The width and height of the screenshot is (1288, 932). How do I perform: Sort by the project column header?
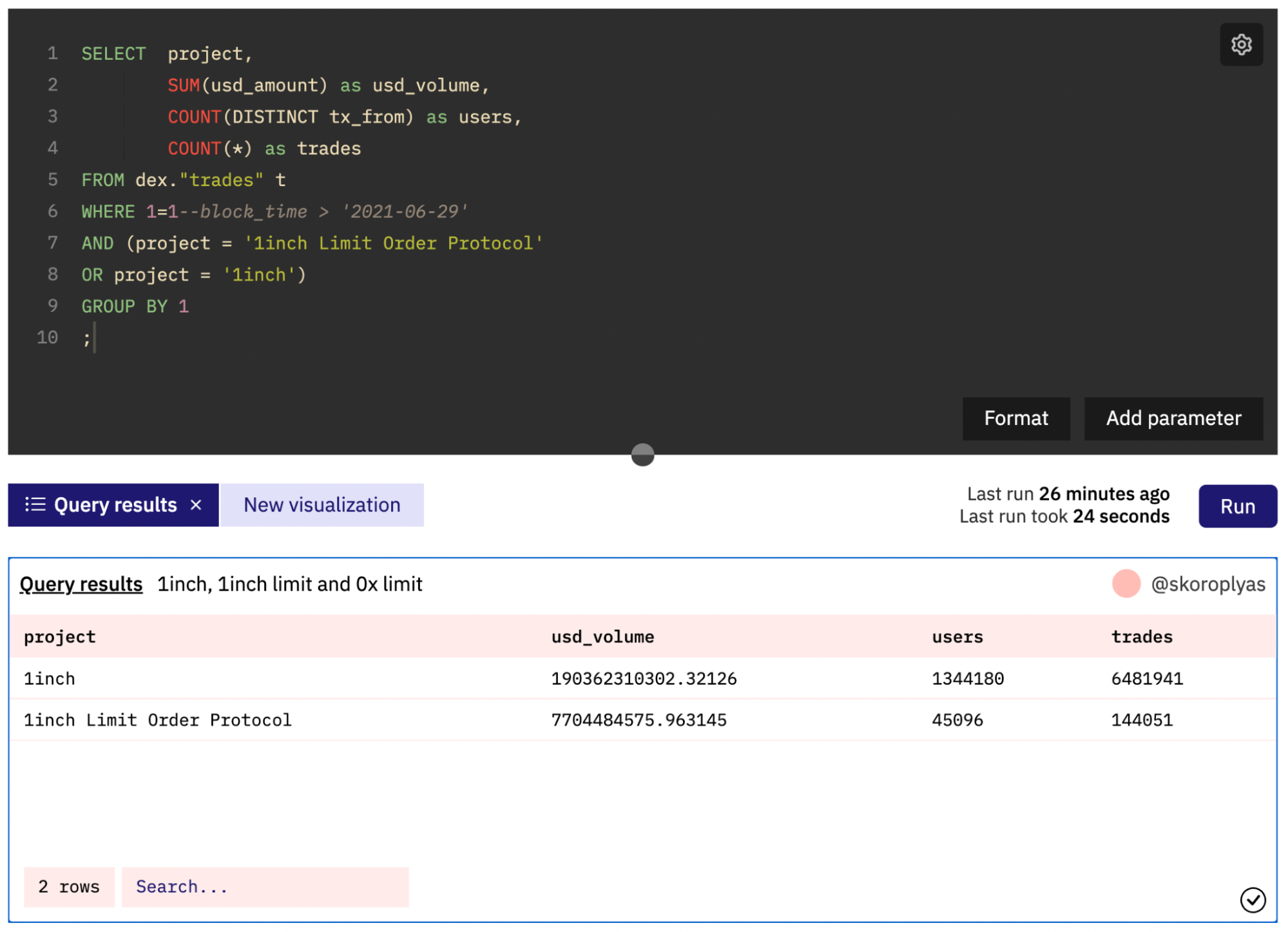click(x=59, y=636)
